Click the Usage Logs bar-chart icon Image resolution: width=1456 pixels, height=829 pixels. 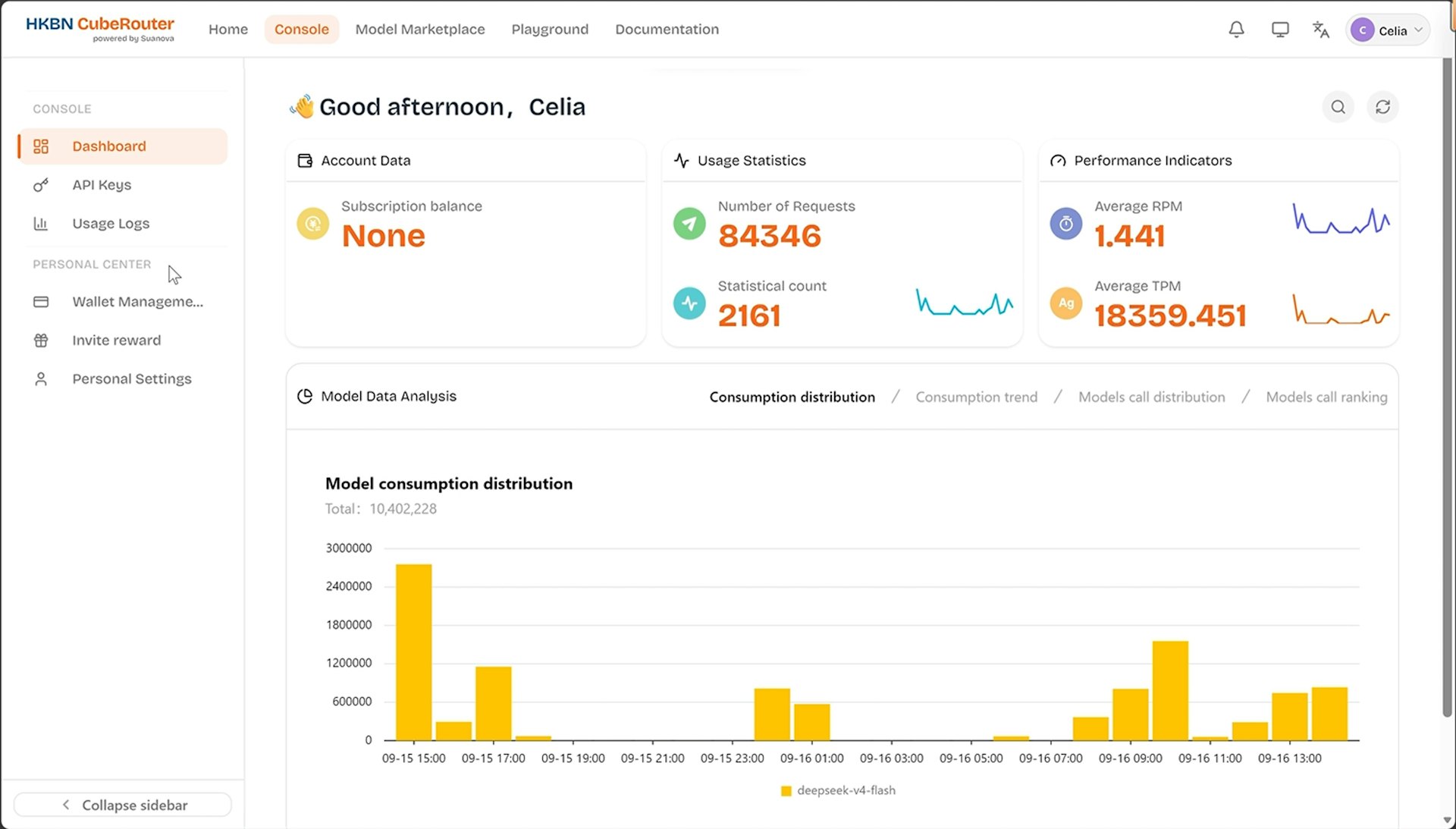coord(41,224)
